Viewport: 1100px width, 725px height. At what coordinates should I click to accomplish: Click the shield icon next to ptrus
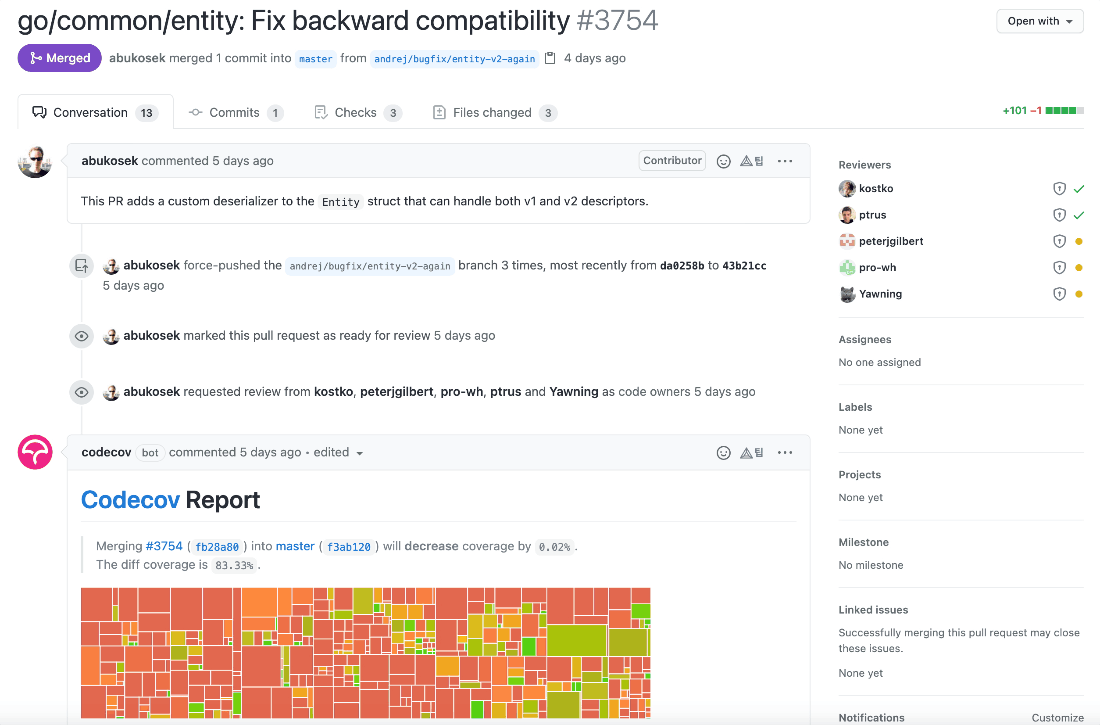(x=1059, y=215)
